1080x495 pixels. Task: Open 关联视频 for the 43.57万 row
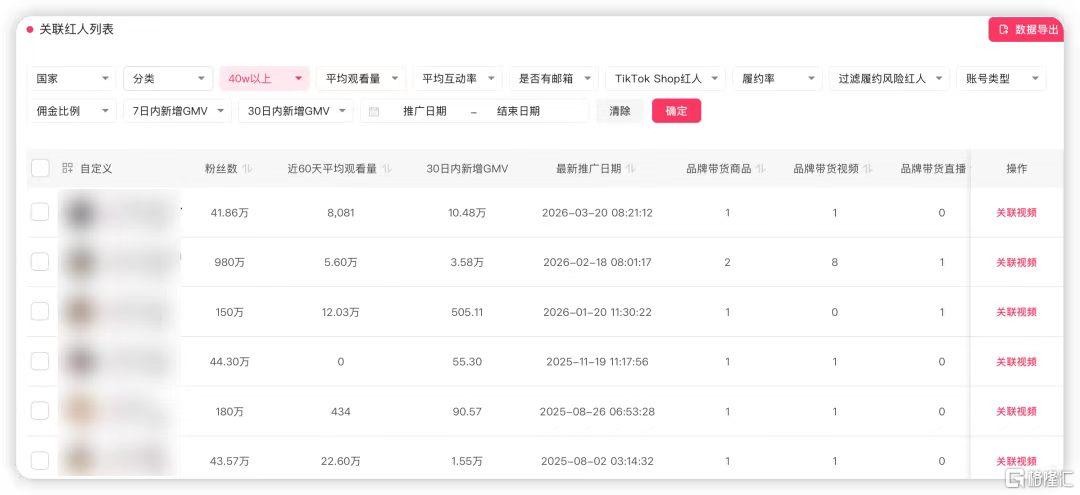point(1016,461)
